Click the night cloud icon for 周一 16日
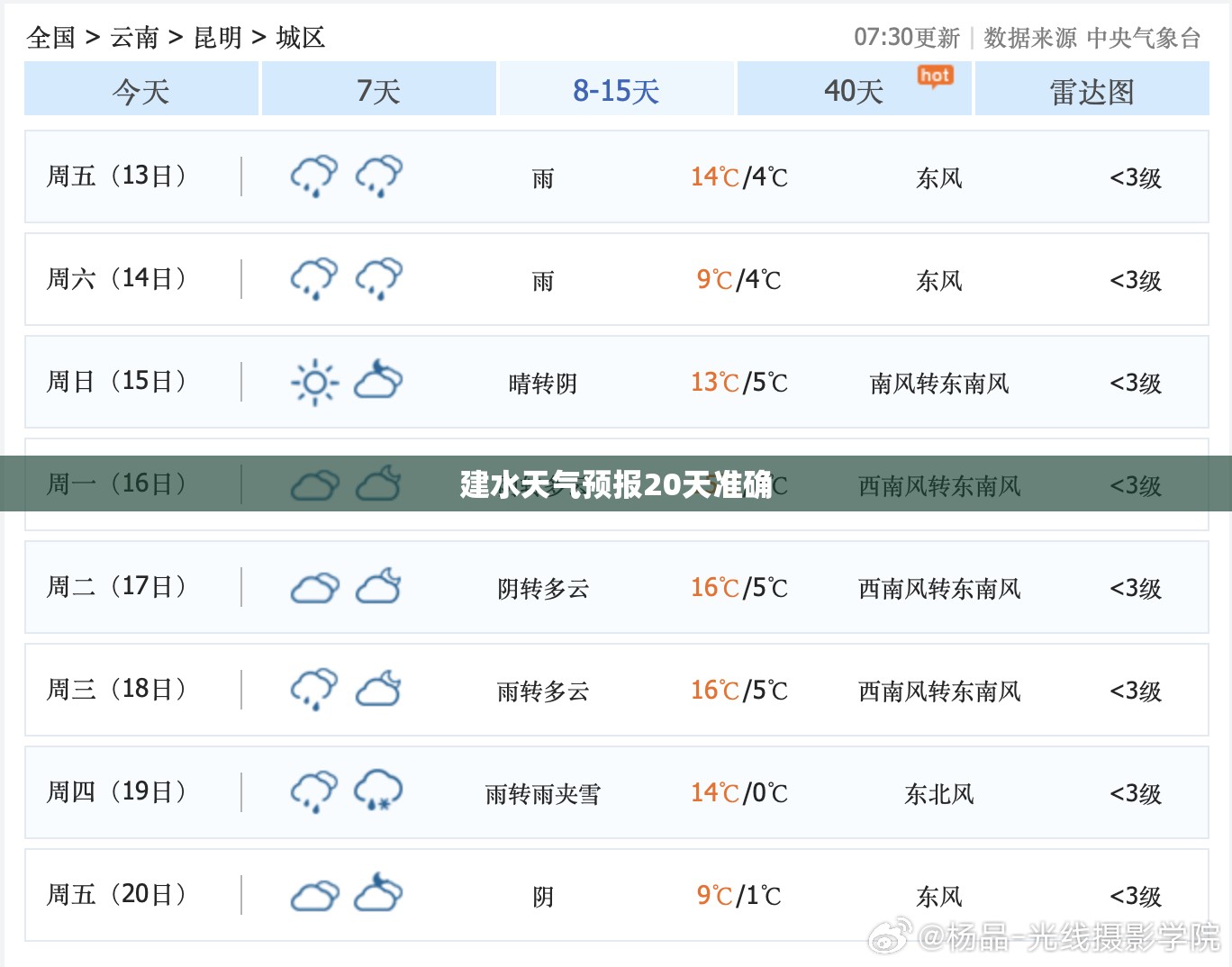The width and height of the screenshot is (1232, 967). (379, 483)
